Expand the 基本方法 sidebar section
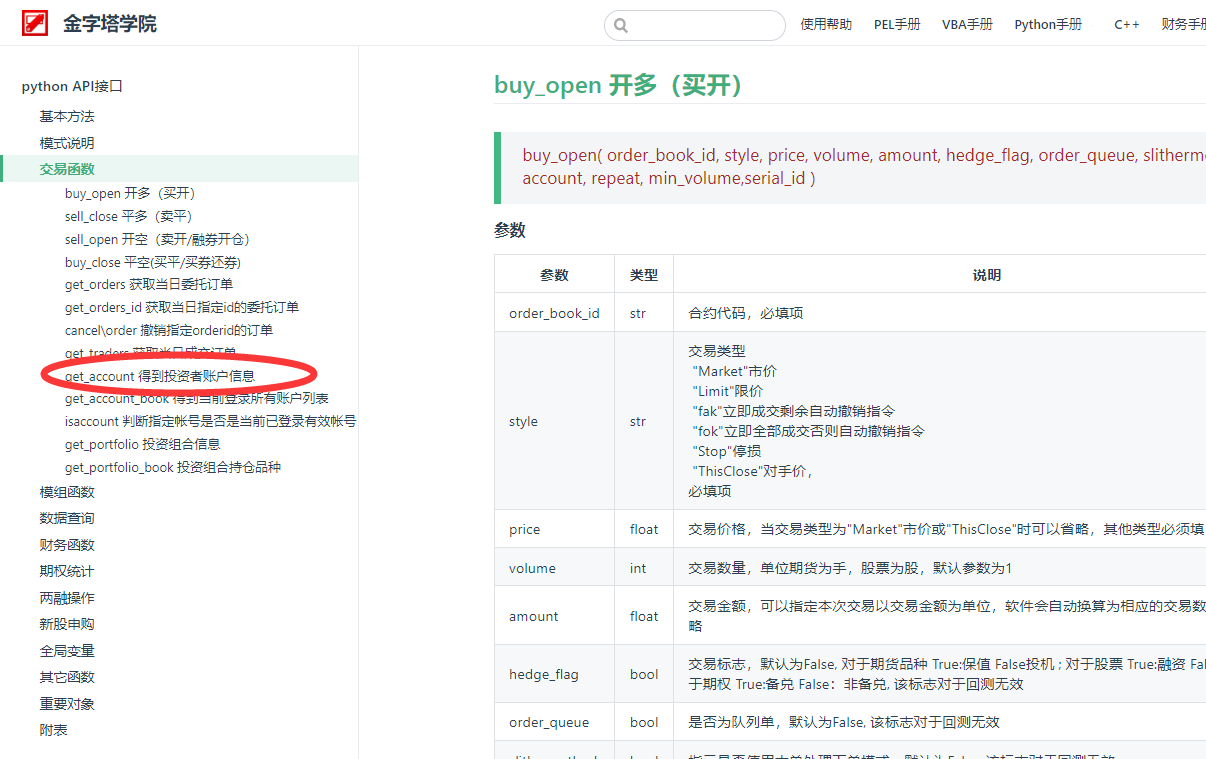 click(x=67, y=117)
